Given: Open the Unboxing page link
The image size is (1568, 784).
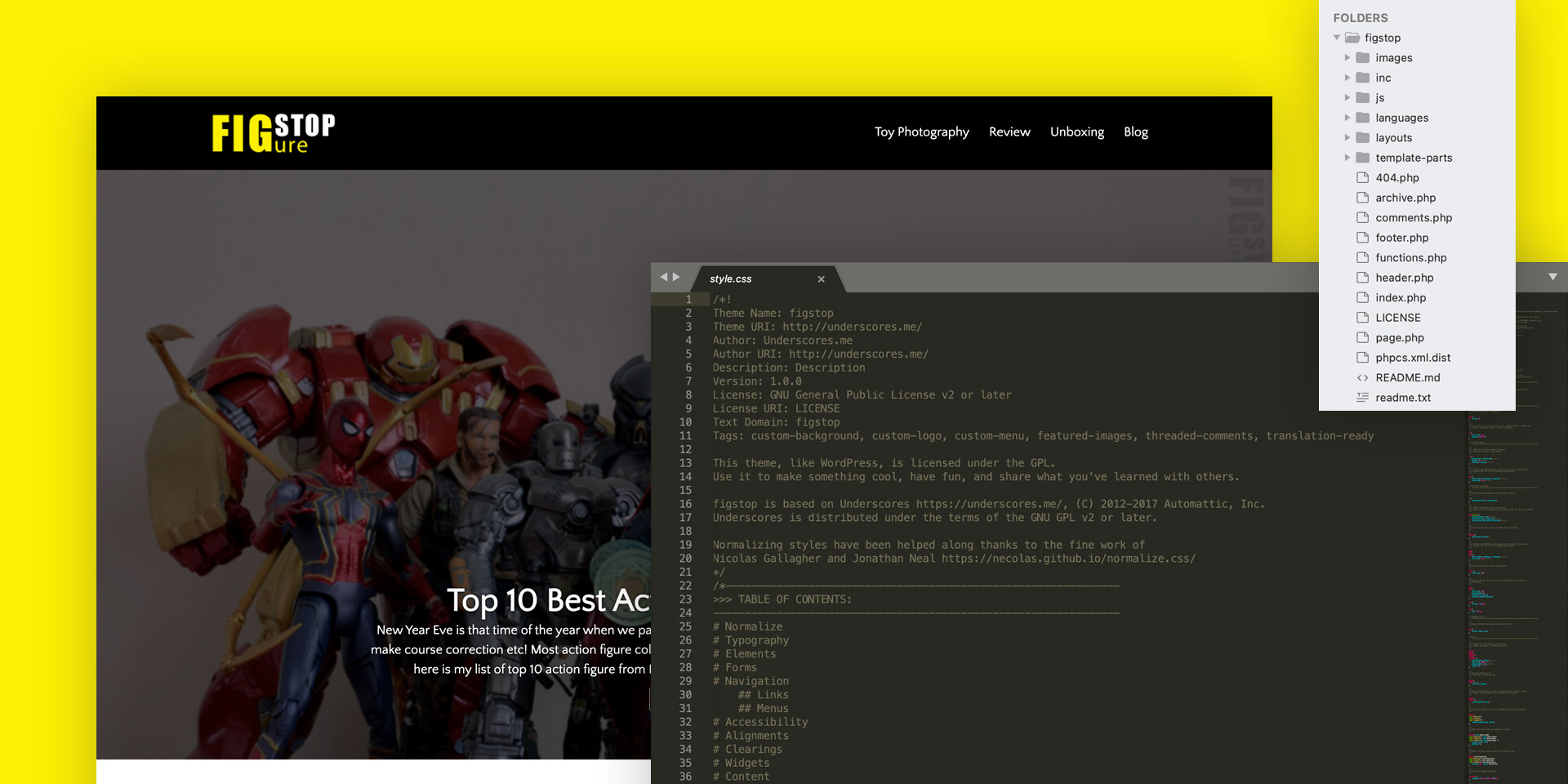Looking at the screenshot, I should point(1076,131).
